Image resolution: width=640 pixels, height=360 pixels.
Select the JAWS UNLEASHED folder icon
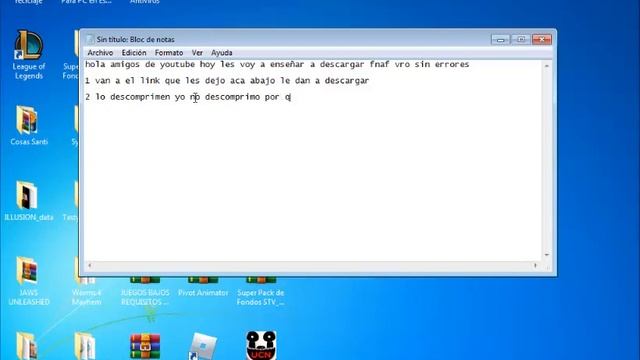29,281
